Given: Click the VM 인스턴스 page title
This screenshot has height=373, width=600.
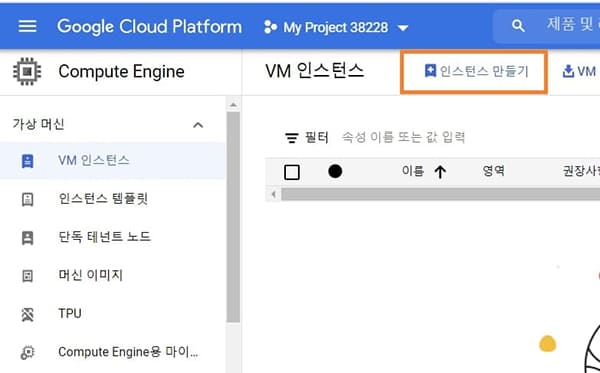Looking at the screenshot, I should point(314,71).
